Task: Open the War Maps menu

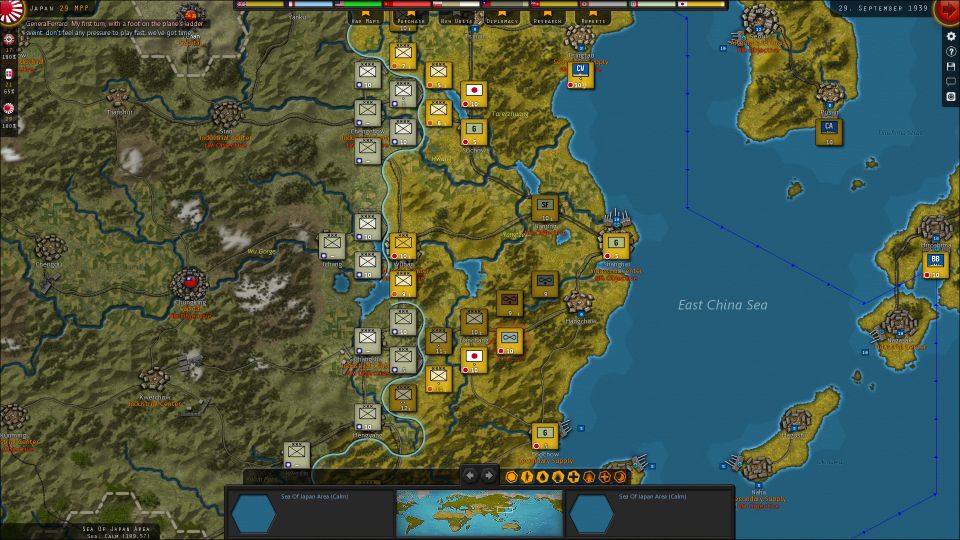Action: 366,18
